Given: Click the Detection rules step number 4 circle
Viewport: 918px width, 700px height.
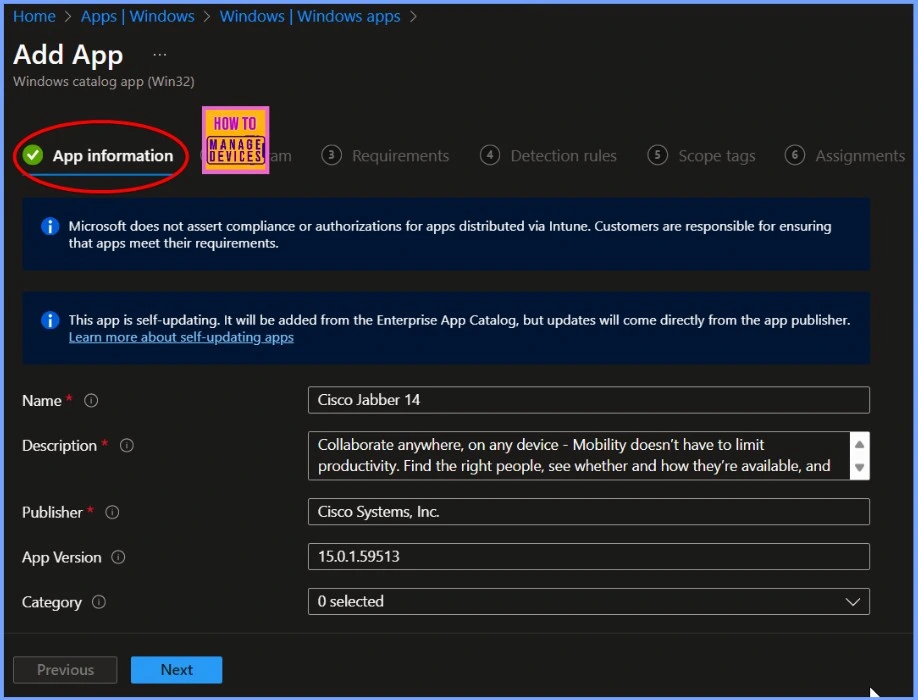Looking at the screenshot, I should point(489,155).
